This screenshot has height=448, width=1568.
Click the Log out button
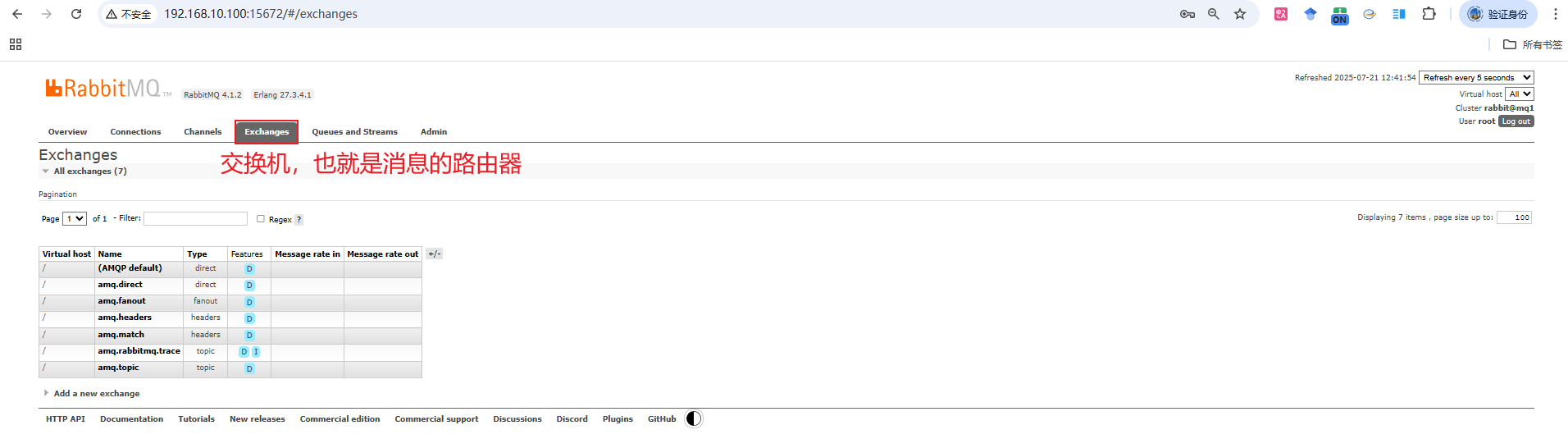[x=1516, y=121]
